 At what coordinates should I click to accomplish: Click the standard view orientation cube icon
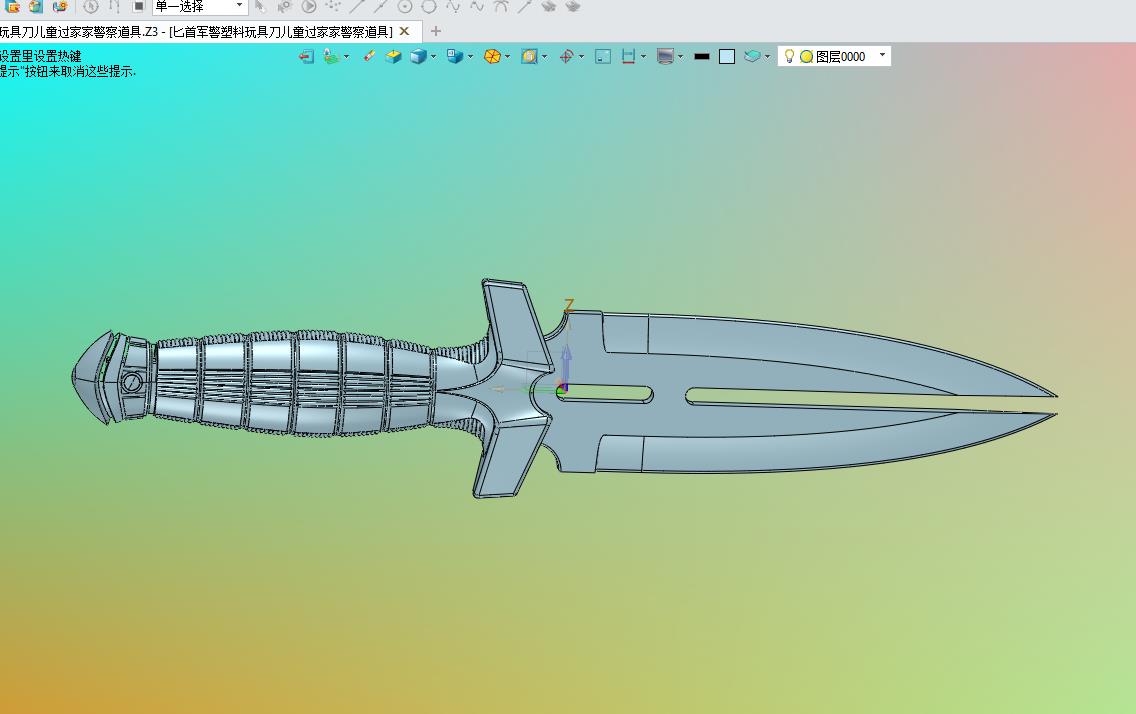[x=455, y=56]
